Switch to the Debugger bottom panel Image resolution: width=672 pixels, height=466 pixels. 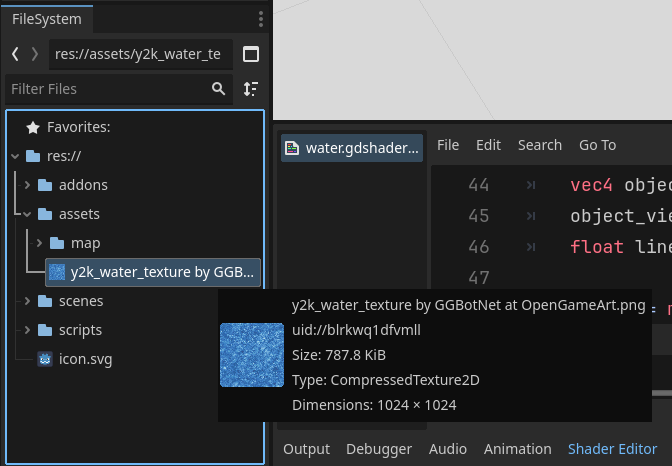pos(379,449)
